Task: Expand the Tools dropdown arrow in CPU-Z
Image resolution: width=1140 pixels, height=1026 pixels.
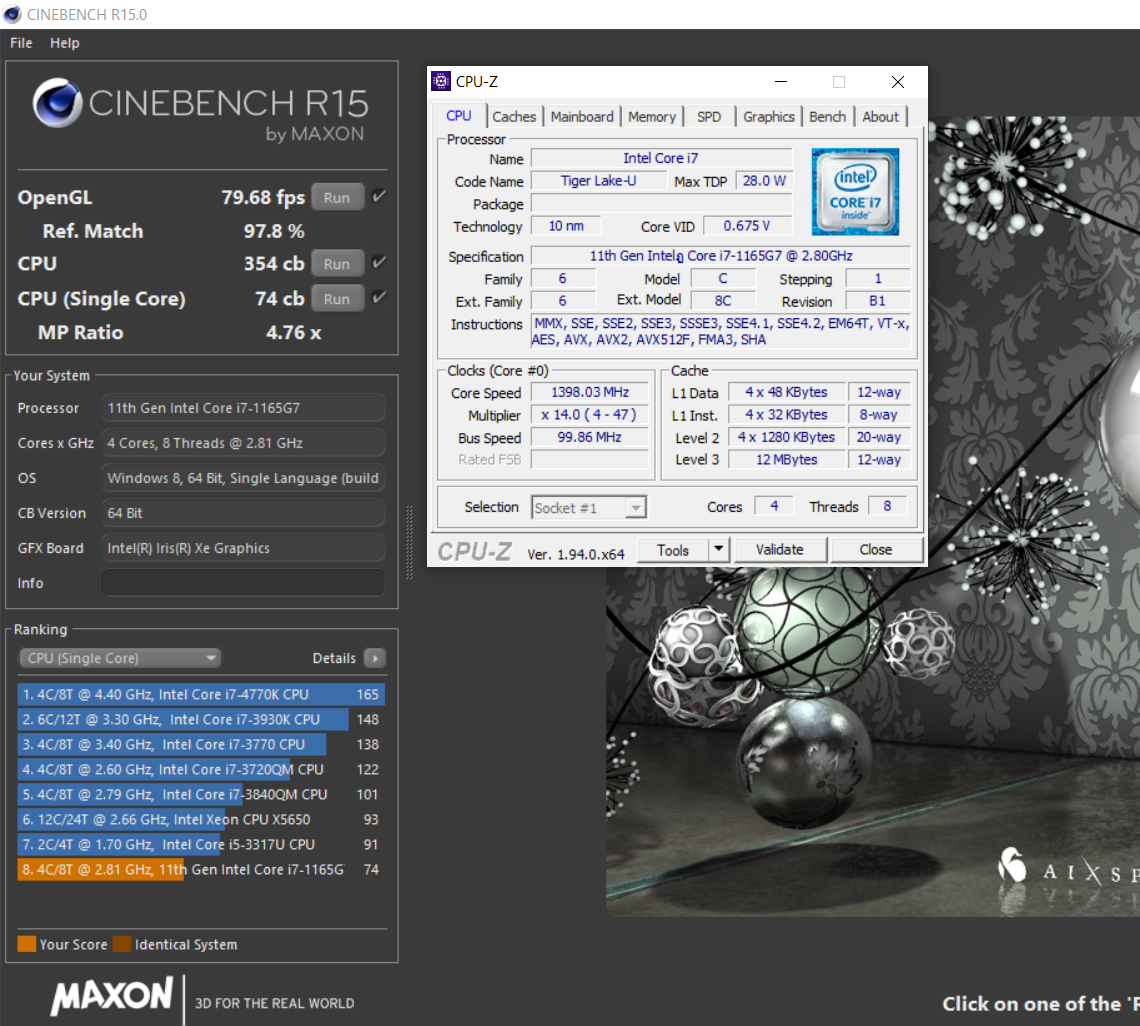Action: pos(718,549)
